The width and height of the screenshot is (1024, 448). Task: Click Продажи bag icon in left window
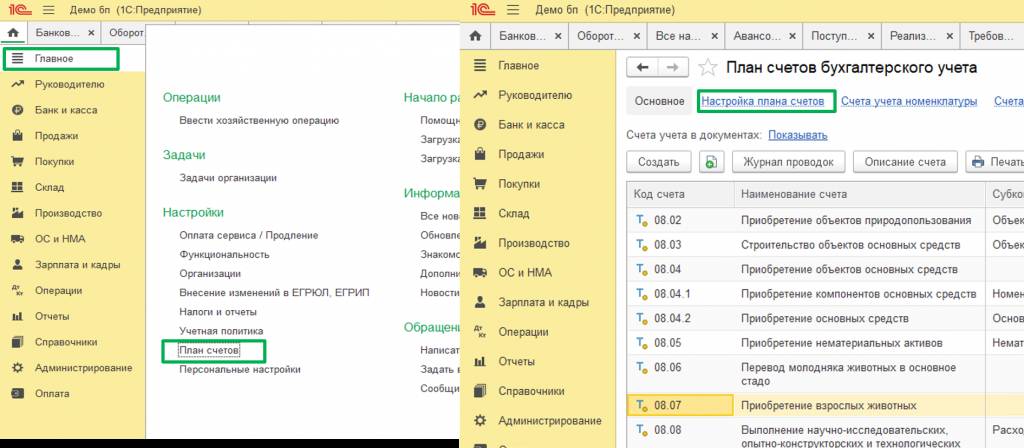click(18, 136)
